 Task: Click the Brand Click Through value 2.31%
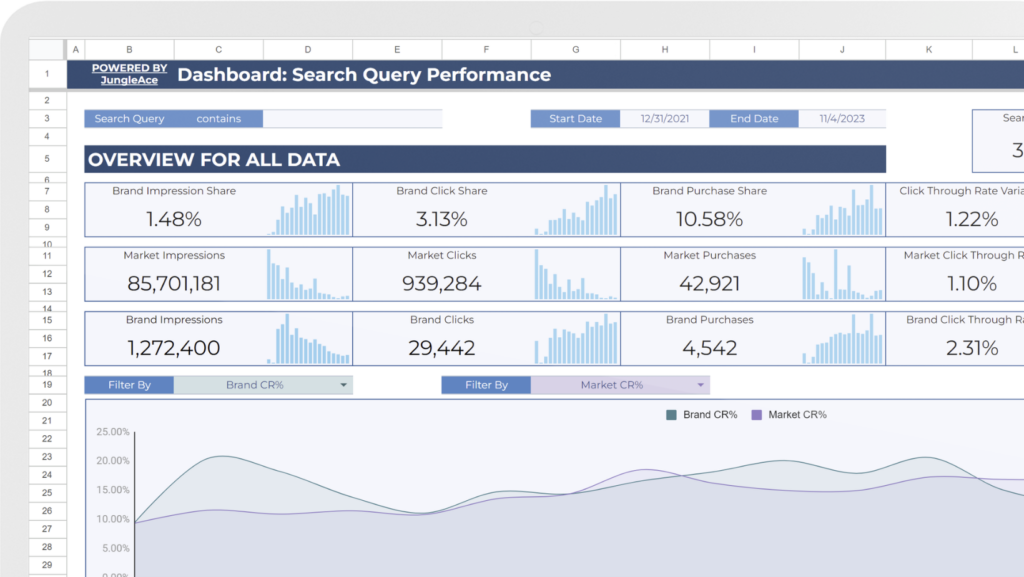tap(972, 348)
